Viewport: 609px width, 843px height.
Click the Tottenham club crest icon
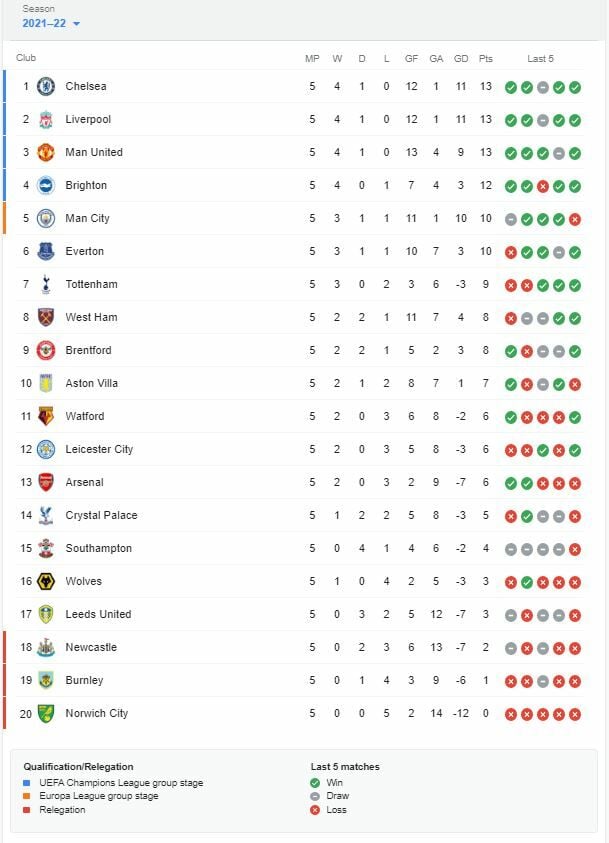(x=46, y=285)
